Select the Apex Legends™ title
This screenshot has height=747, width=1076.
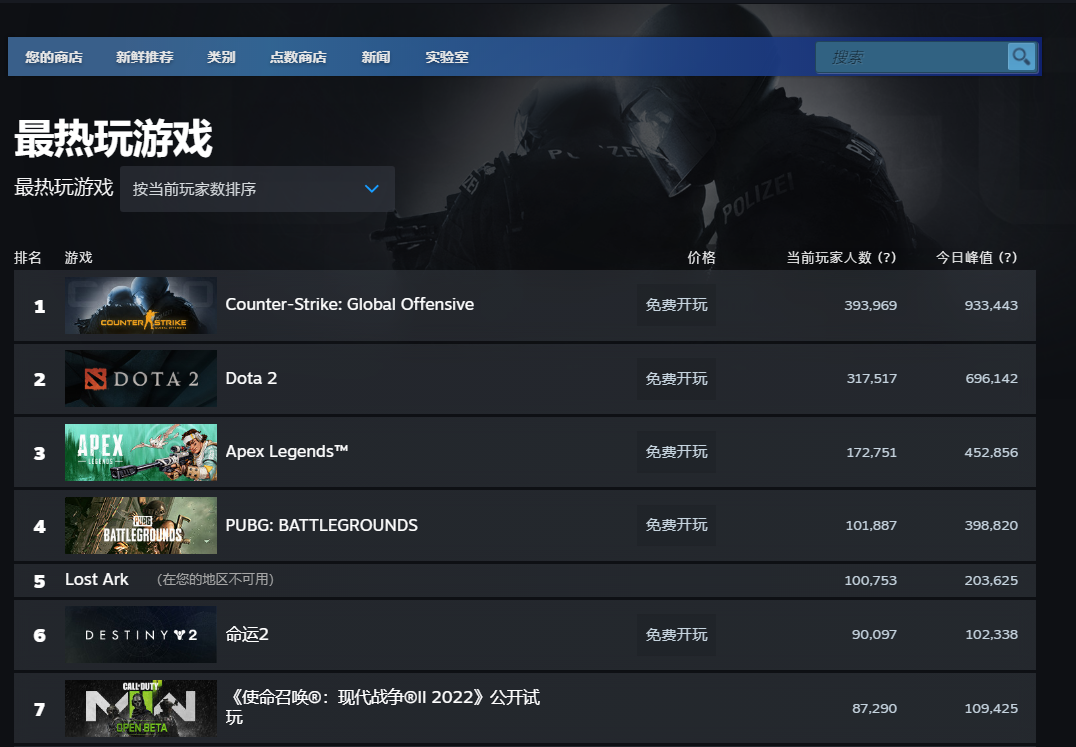pos(287,451)
